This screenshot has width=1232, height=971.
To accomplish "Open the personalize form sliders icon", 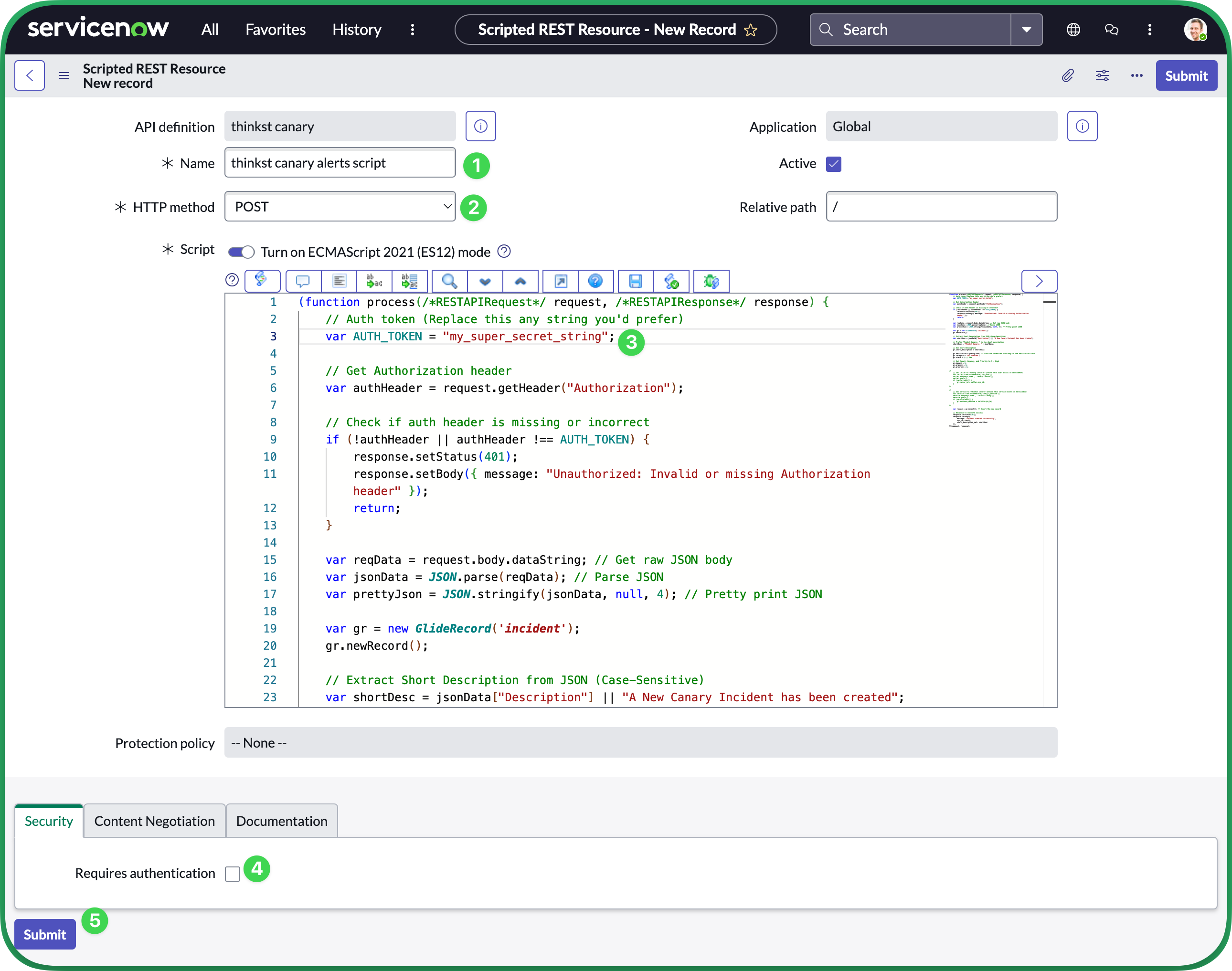I will coord(1103,75).
